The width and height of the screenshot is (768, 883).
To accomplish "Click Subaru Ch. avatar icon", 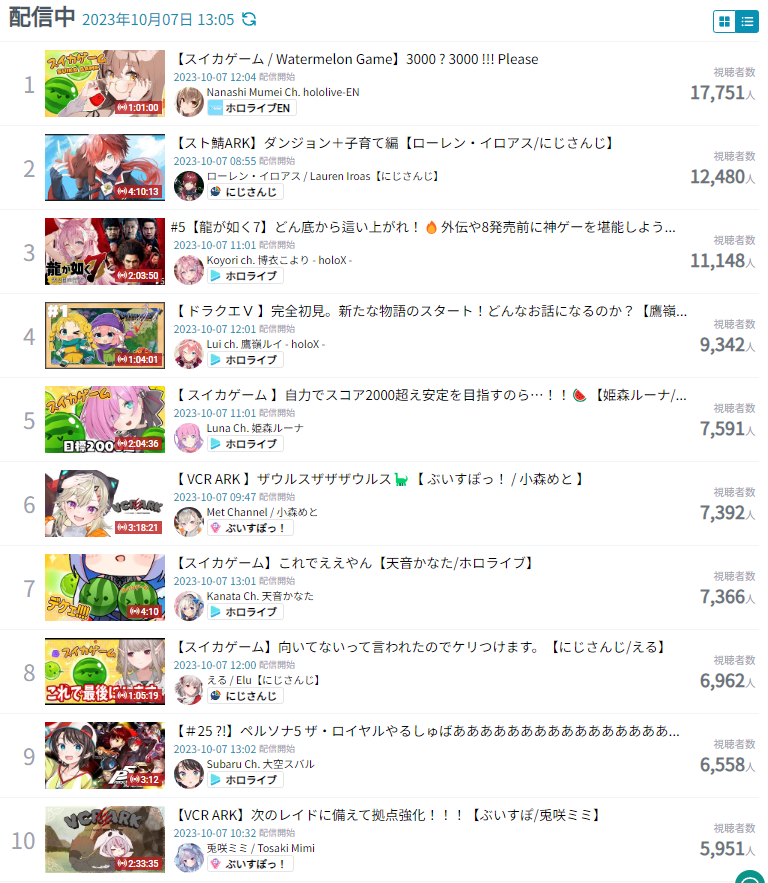I will (189, 774).
